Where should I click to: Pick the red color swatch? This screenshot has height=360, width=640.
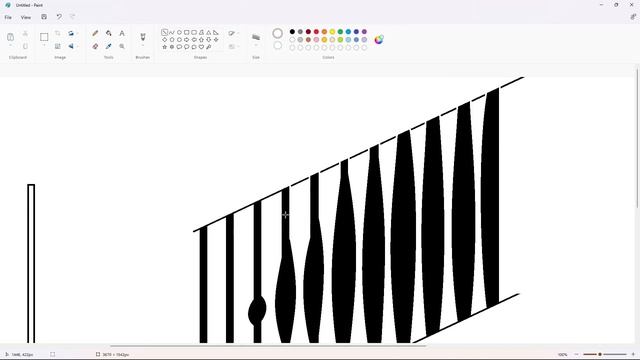316,31
